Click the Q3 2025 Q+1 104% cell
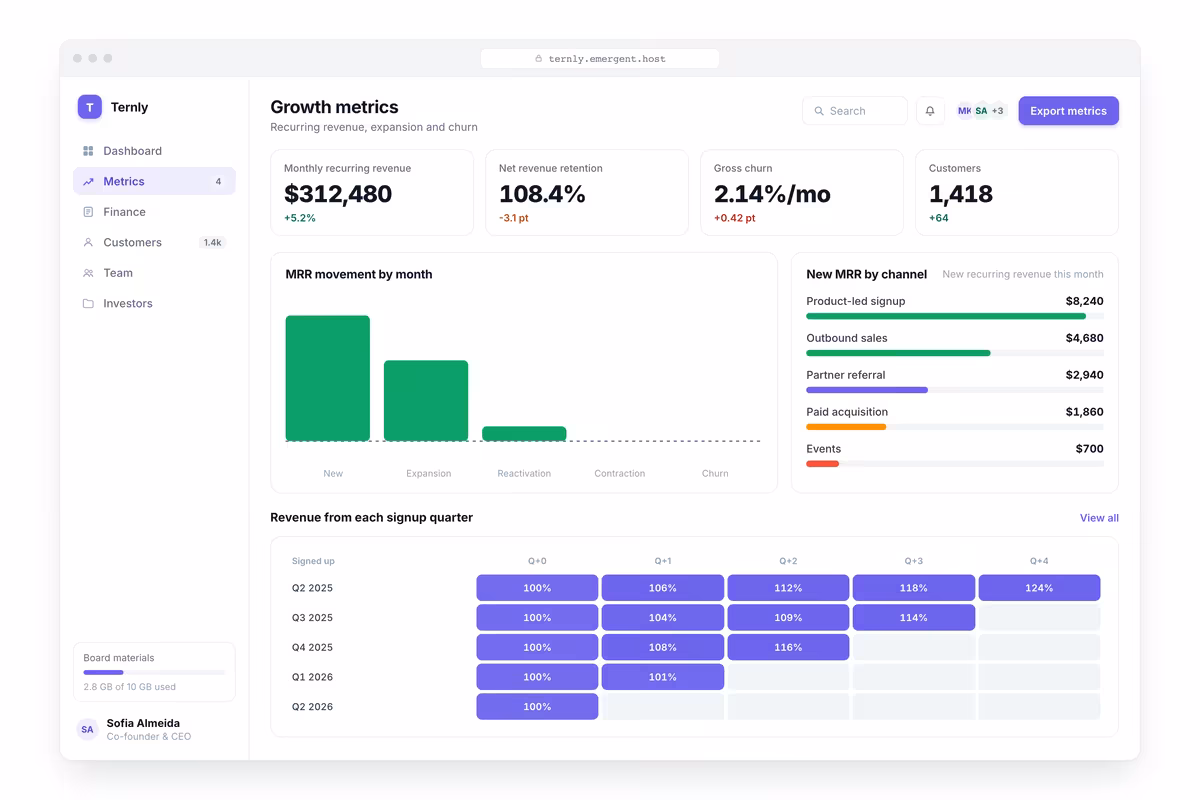The image size is (1200, 800). pos(663,618)
